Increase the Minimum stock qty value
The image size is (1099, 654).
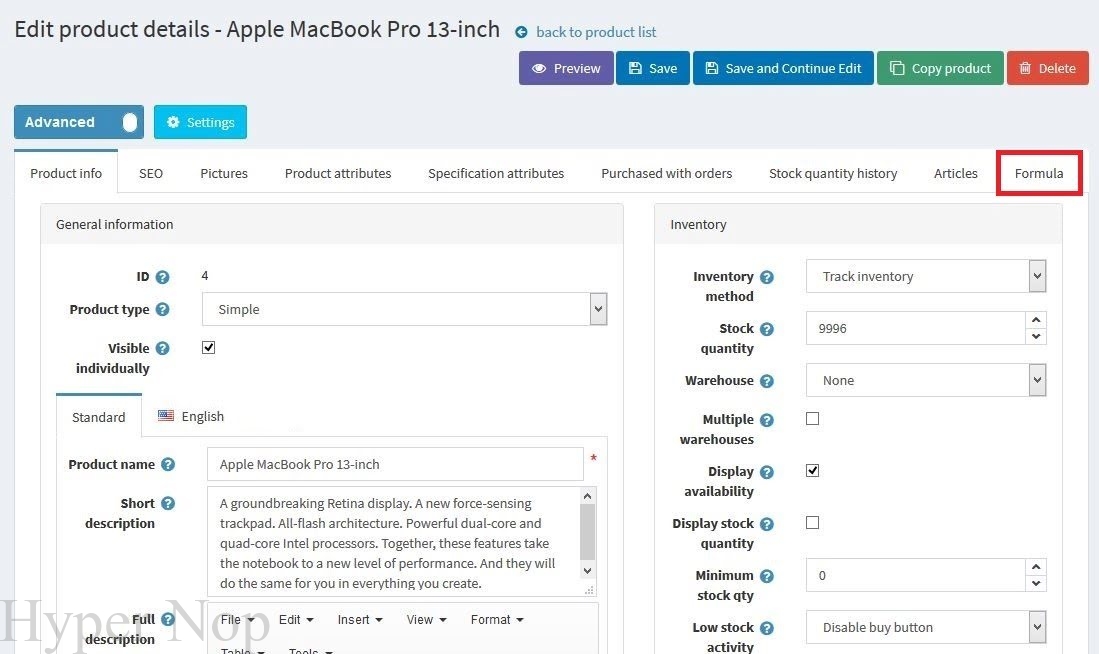(1036, 567)
